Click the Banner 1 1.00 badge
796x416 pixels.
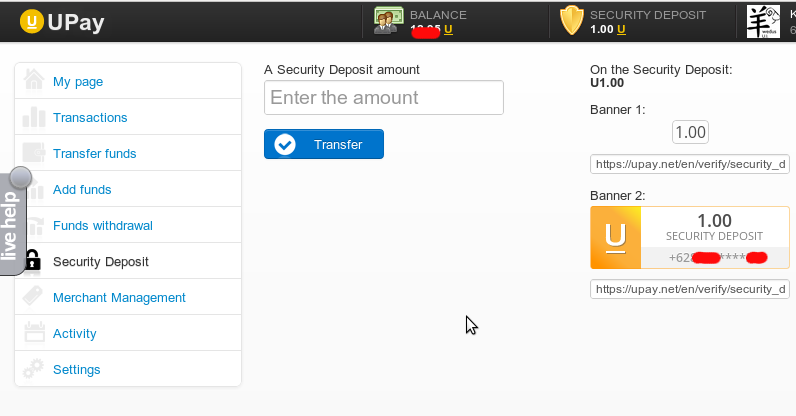tap(690, 132)
